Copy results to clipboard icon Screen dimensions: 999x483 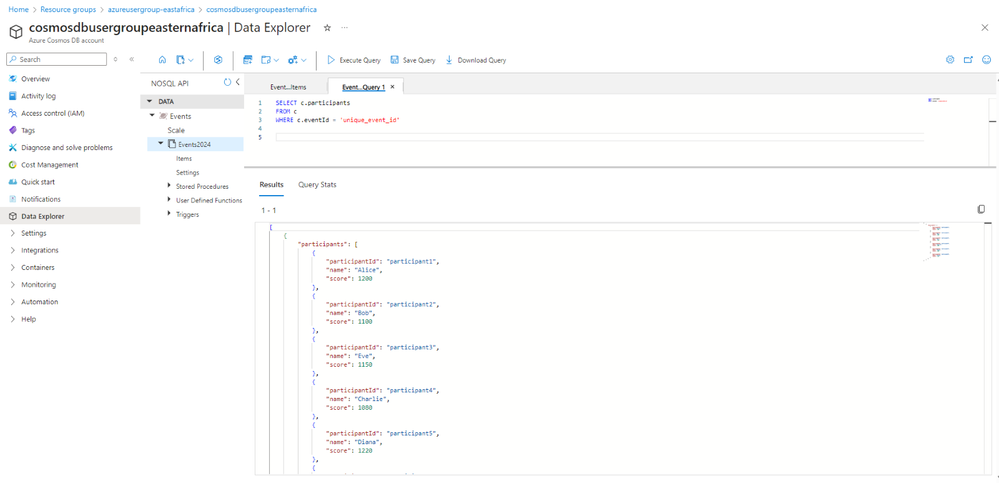click(x=981, y=209)
